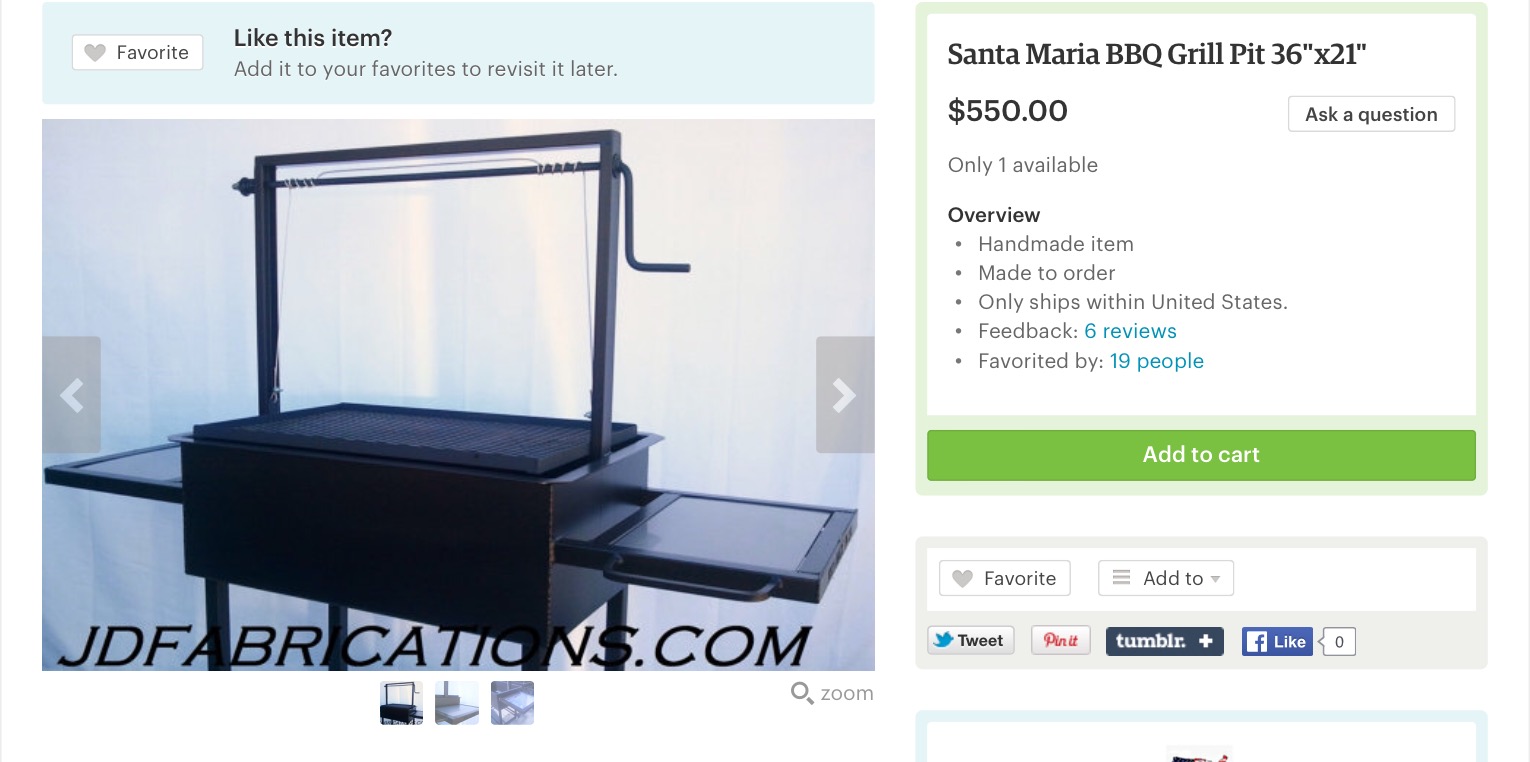Image resolution: width=1530 pixels, height=762 pixels.
Task: Post the item using the tumblr button
Action: (1164, 641)
